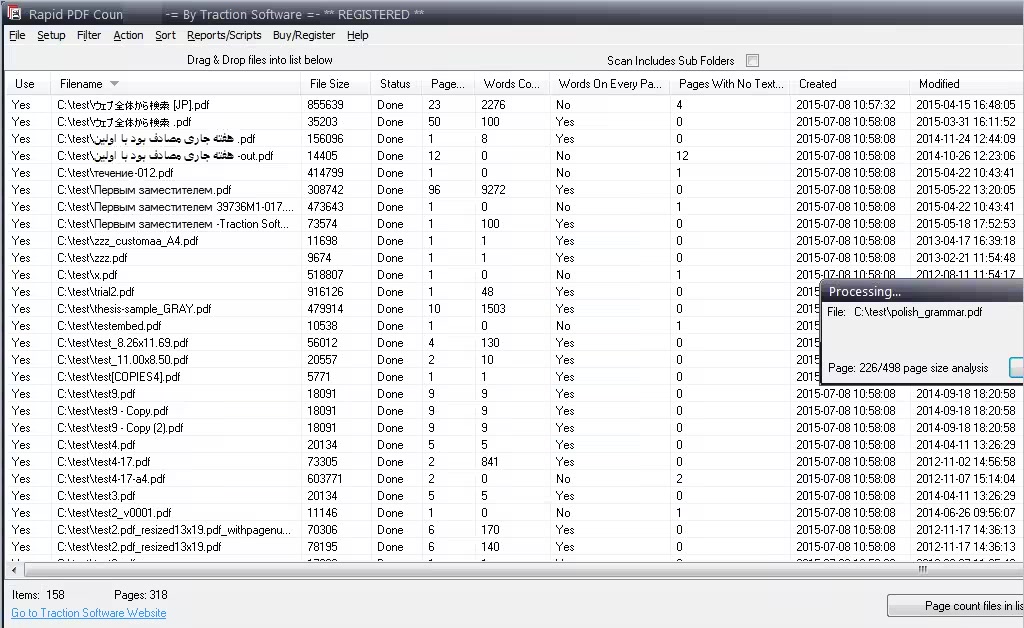Viewport: 1024px width, 628px height.
Task: Open the Help menu
Action: pyautogui.click(x=358, y=35)
